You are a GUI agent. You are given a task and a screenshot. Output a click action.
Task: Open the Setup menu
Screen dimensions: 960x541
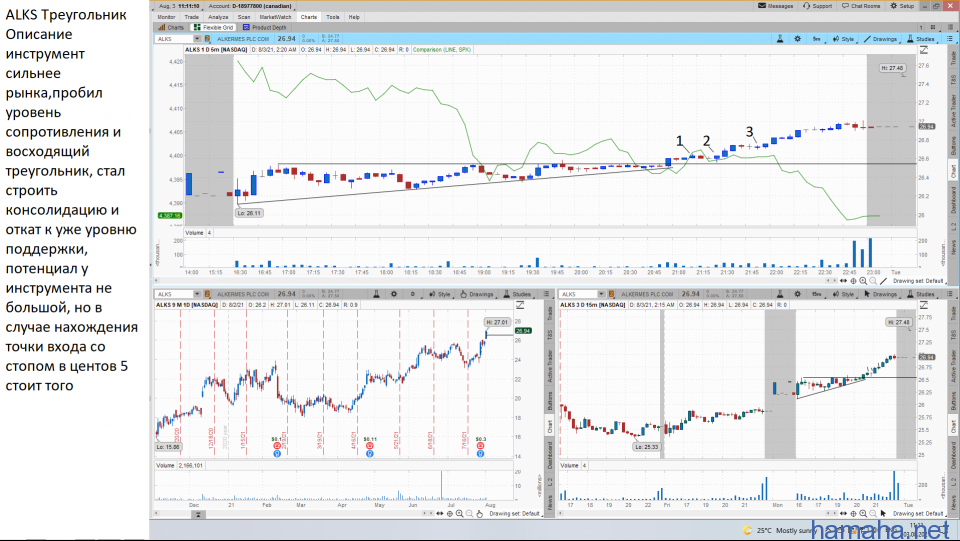click(904, 6)
